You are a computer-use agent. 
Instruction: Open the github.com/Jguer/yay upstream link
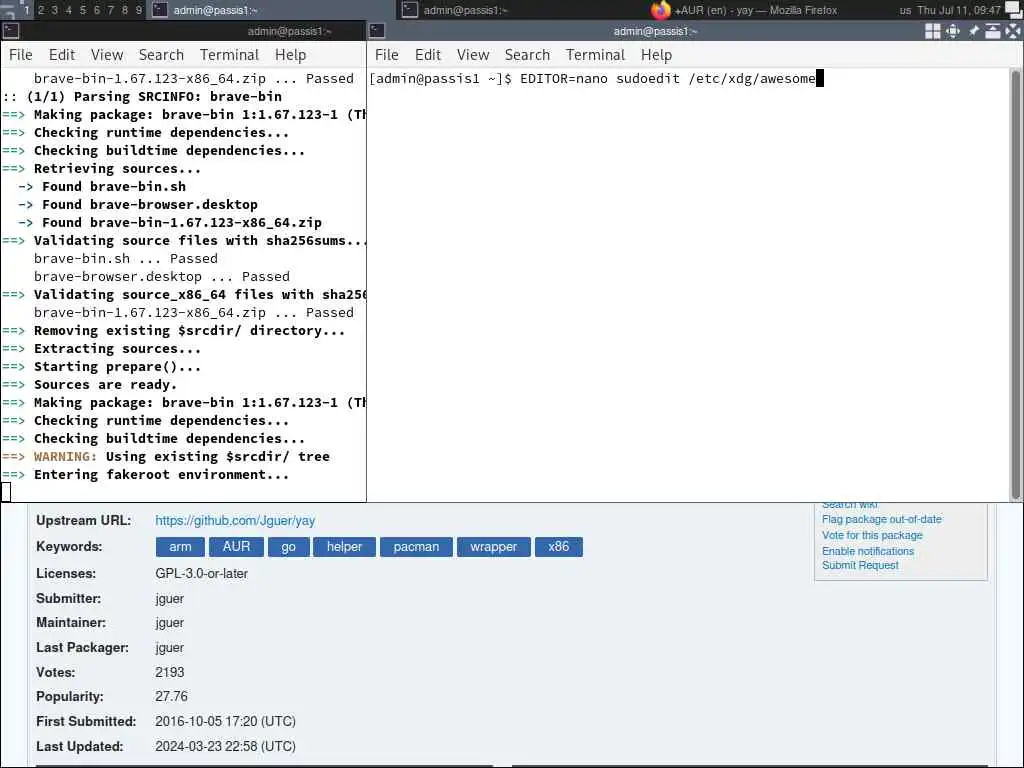(235, 520)
